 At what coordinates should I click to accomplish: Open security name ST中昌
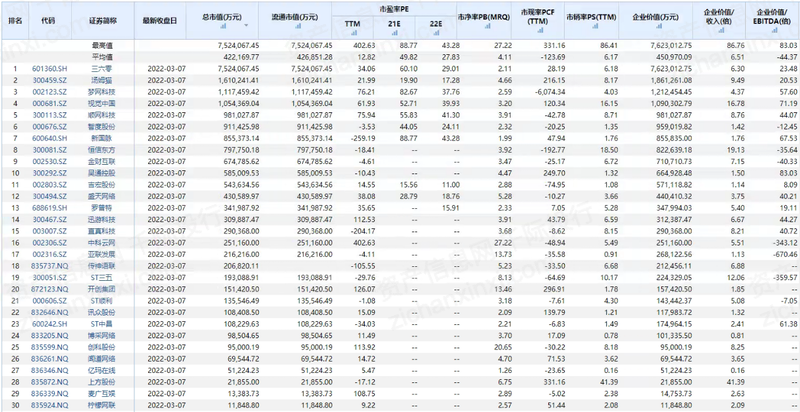[x=102, y=324]
